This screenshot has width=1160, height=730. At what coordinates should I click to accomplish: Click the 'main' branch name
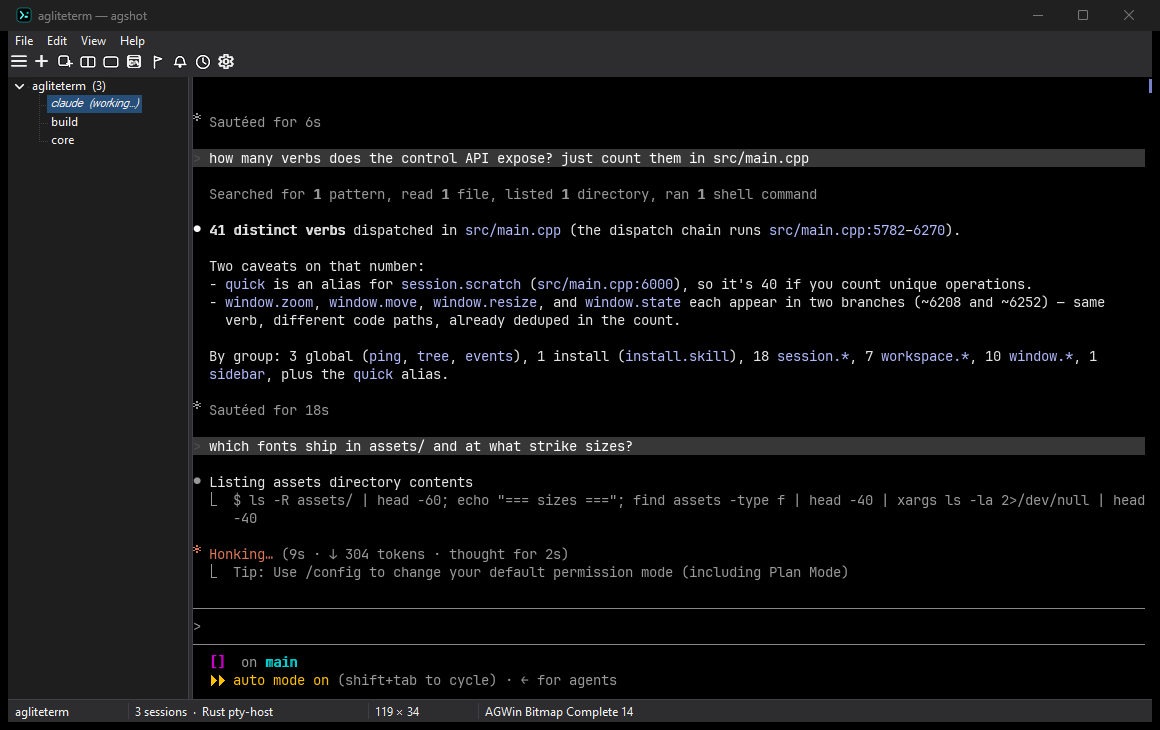[281, 663]
